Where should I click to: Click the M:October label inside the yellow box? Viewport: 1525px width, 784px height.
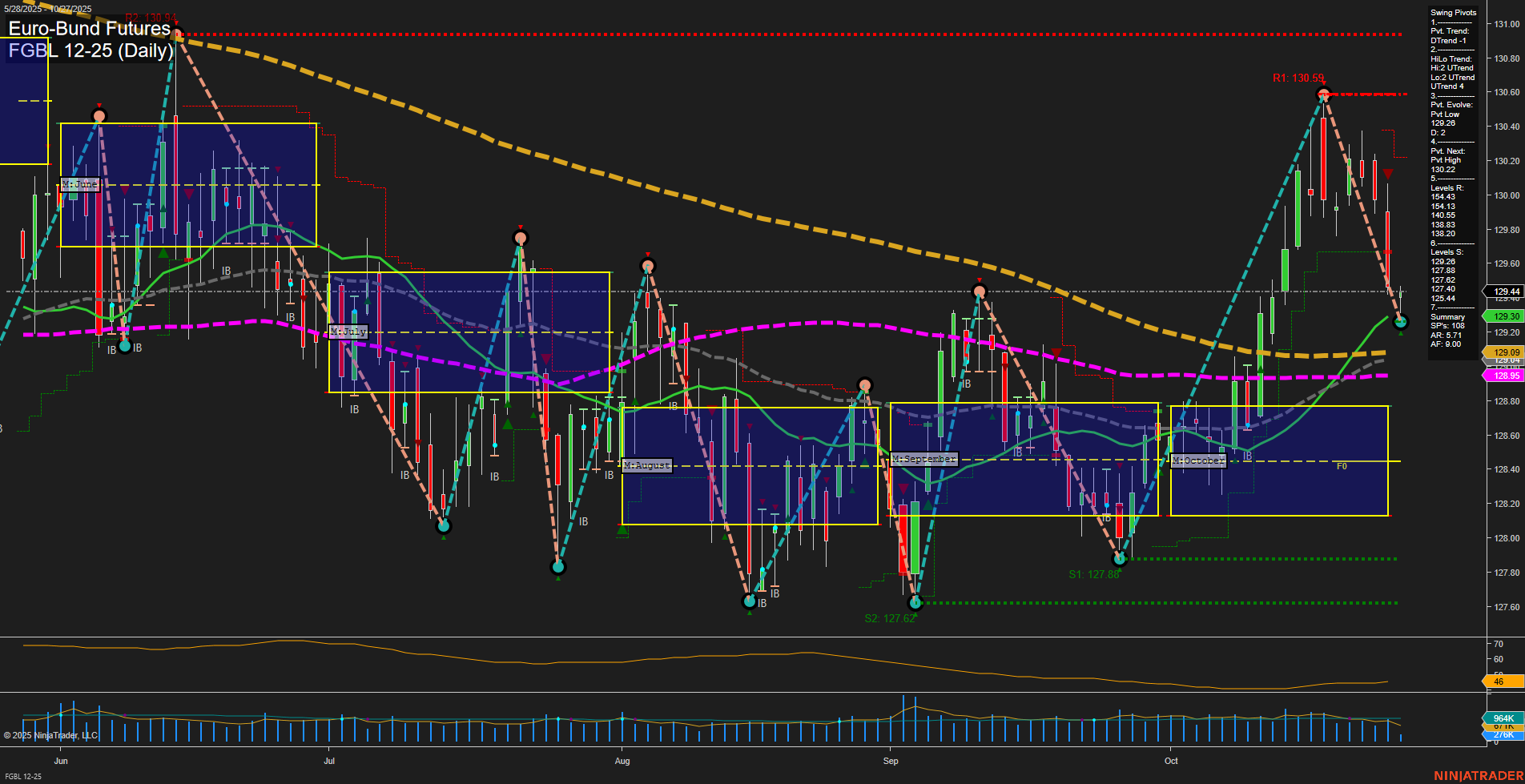coord(1197,460)
